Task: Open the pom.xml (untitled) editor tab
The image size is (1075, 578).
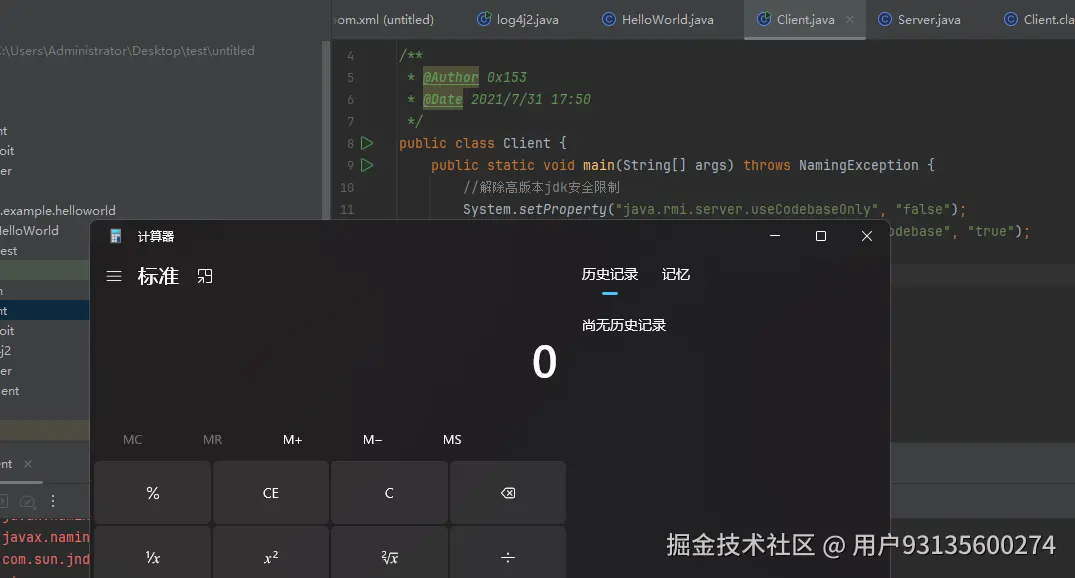Action: [x=384, y=20]
